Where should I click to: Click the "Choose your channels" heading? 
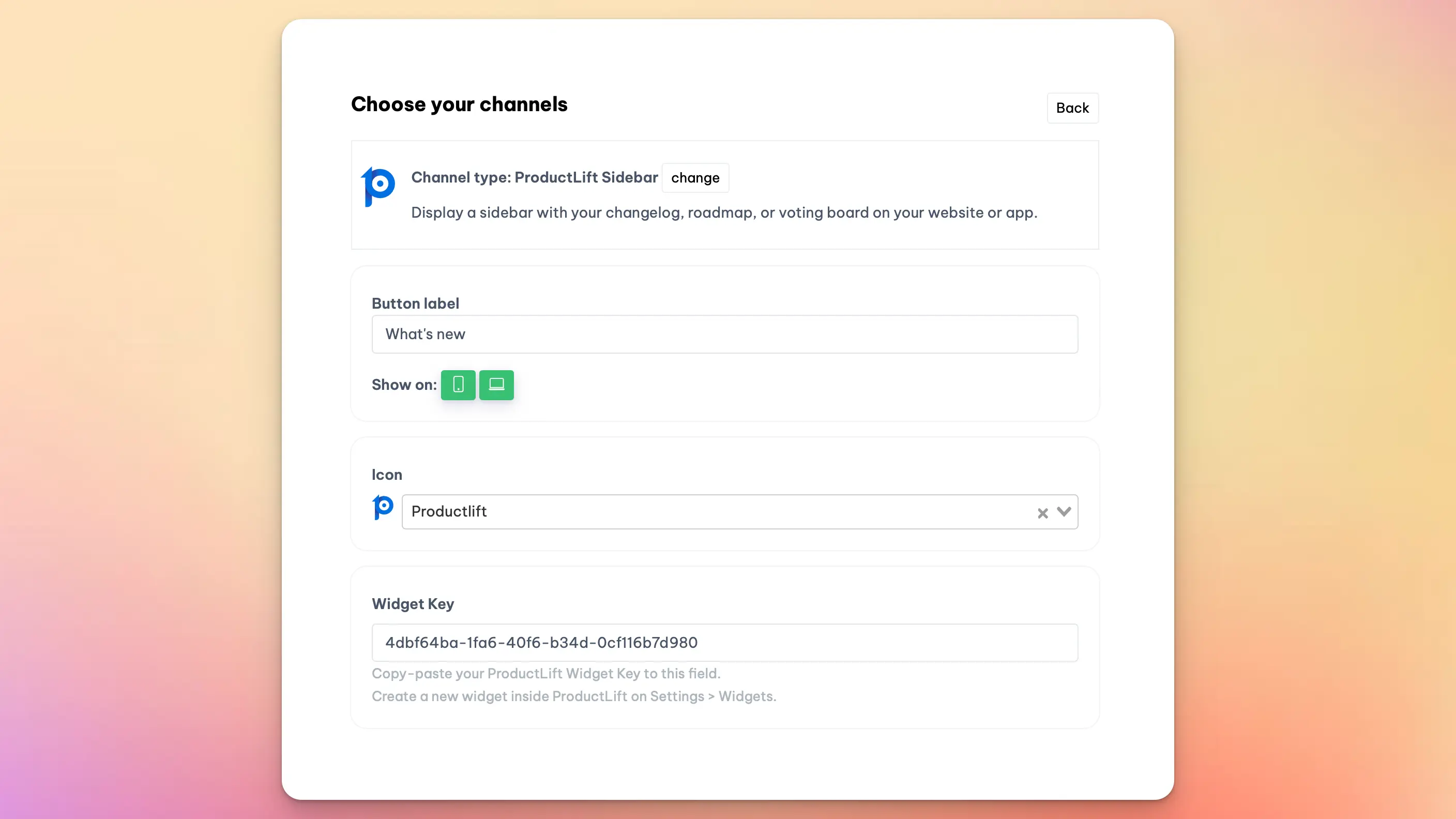[x=459, y=104]
